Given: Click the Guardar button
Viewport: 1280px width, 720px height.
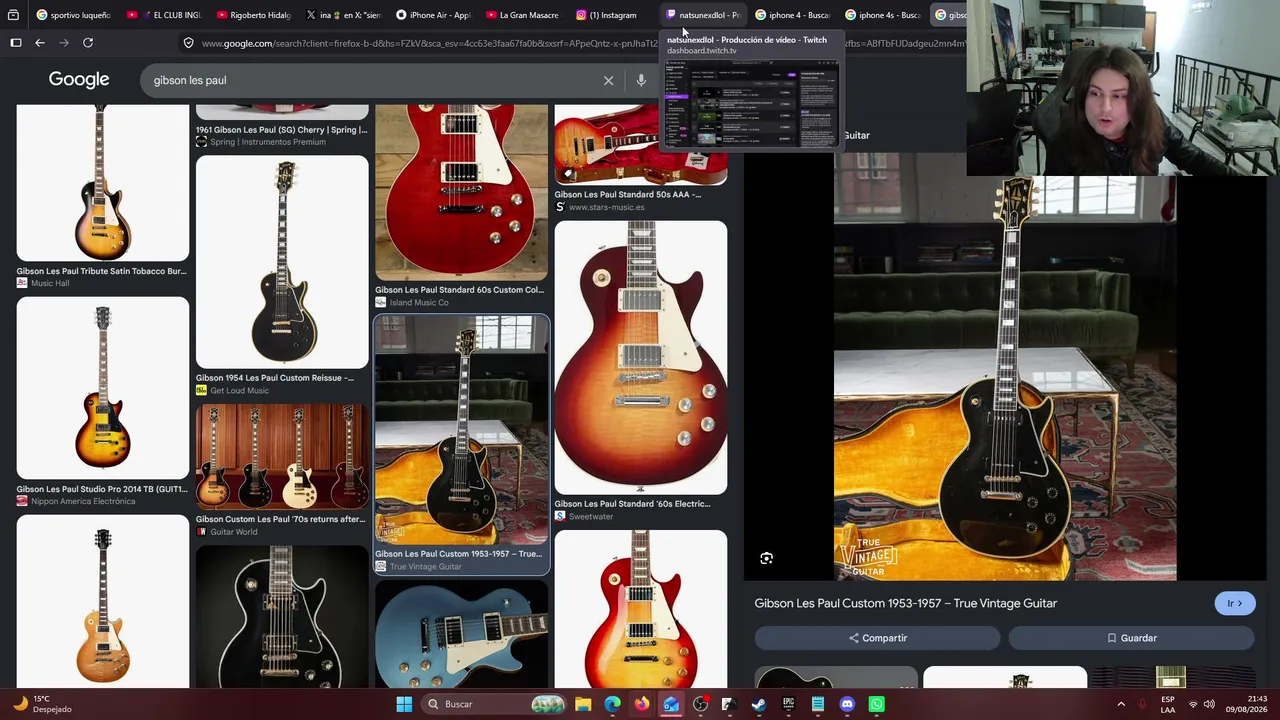Looking at the screenshot, I should [1131, 638].
